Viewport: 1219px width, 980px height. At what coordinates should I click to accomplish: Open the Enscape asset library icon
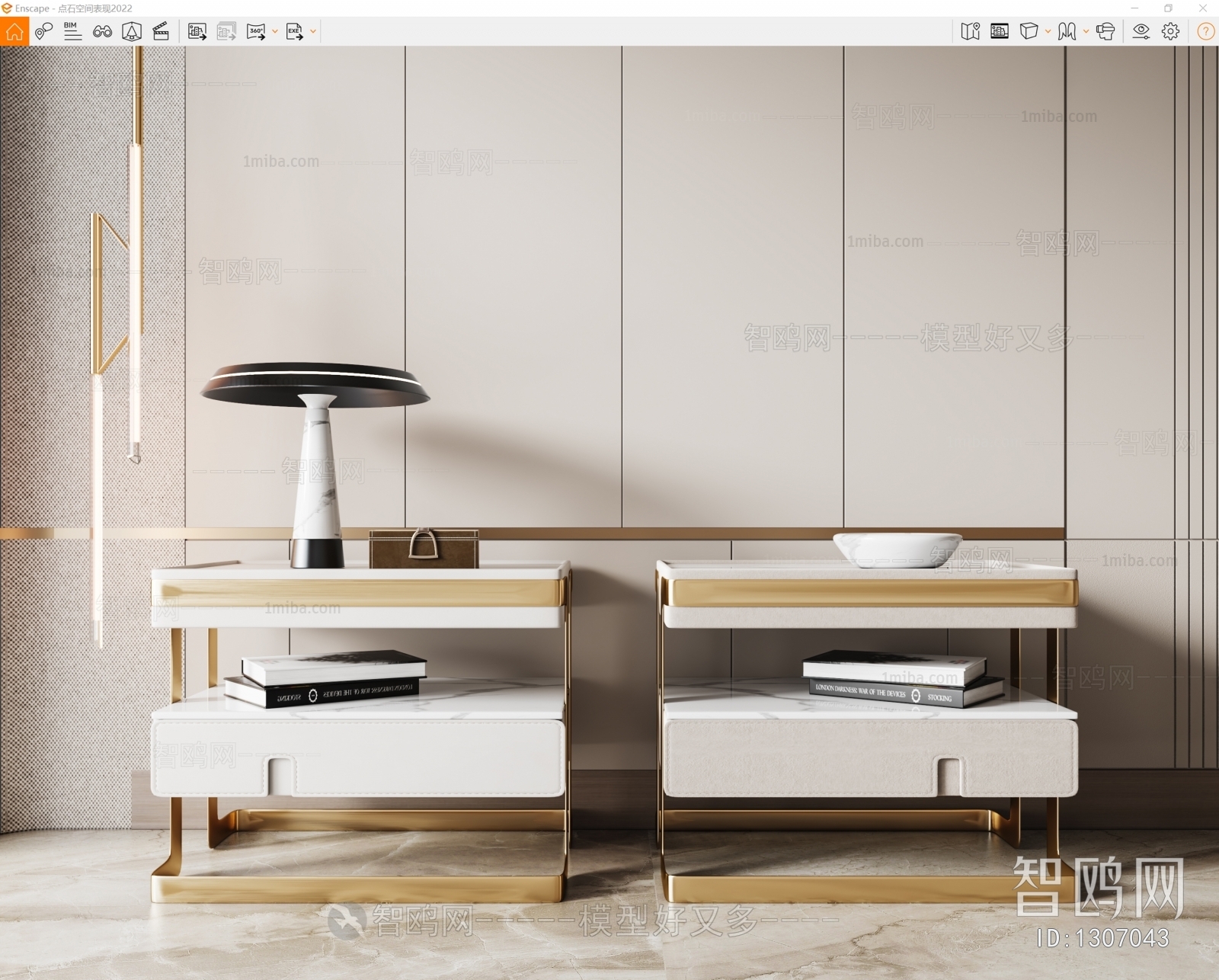(x=132, y=31)
